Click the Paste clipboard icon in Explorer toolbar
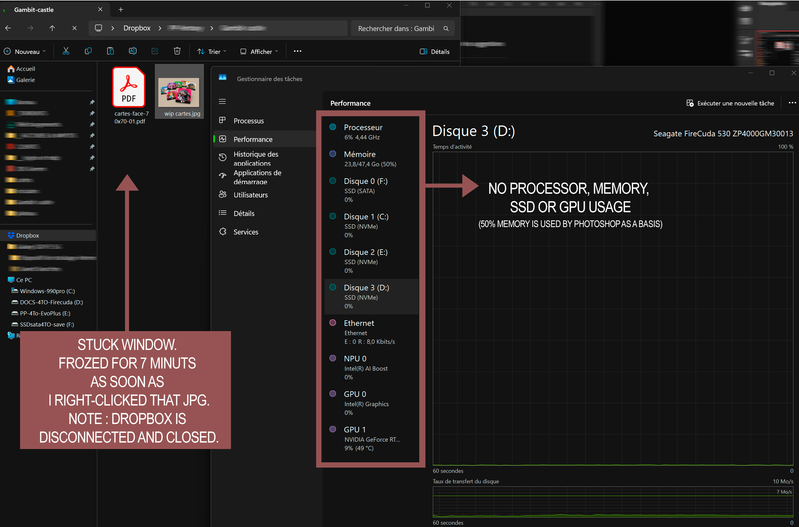 pyautogui.click(x=110, y=51)
